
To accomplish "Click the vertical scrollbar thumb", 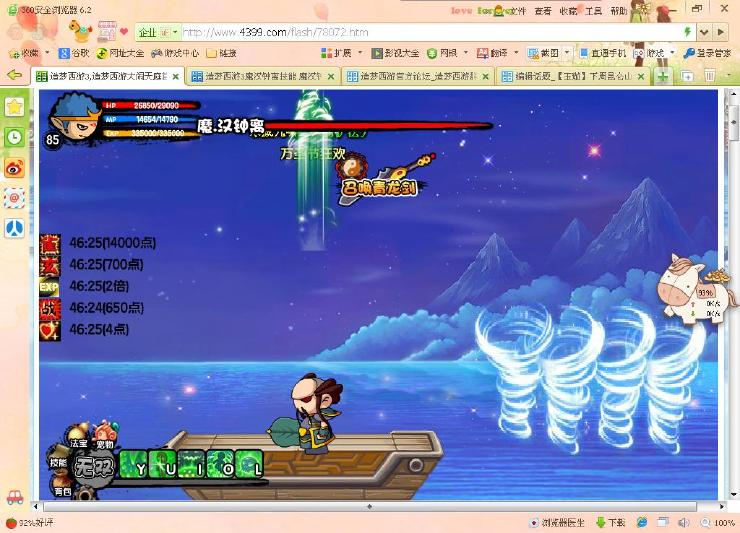I will coord(734,123).
